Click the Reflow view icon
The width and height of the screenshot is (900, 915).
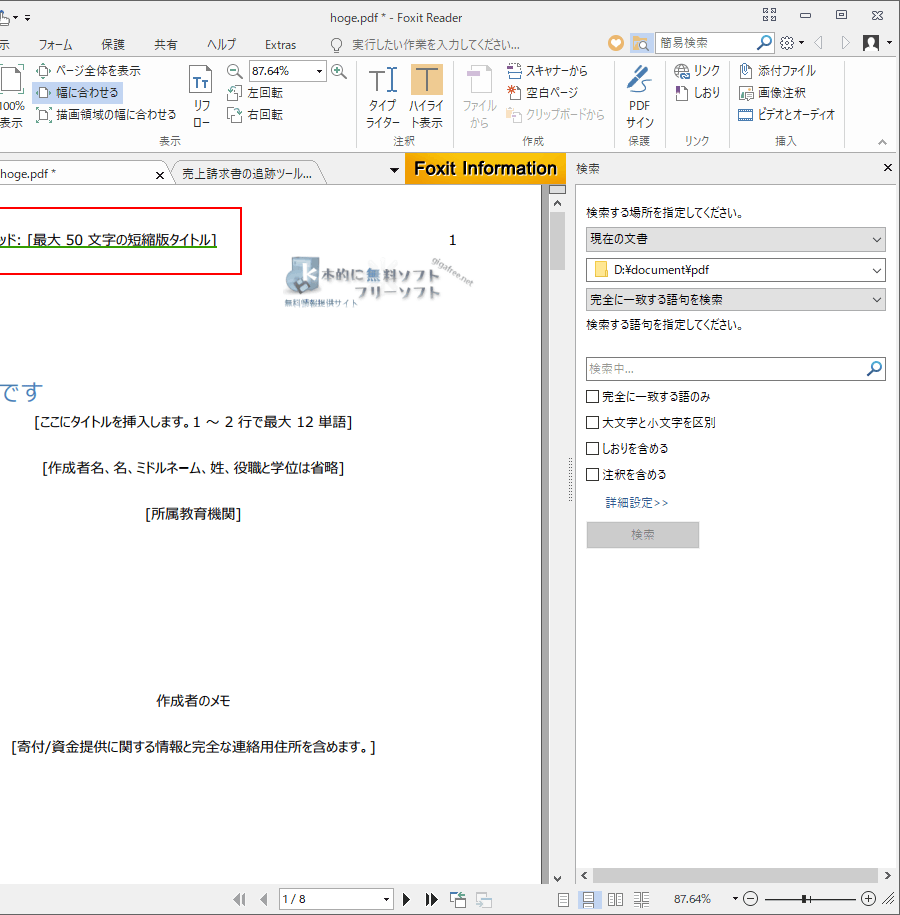tap(201, 97)
